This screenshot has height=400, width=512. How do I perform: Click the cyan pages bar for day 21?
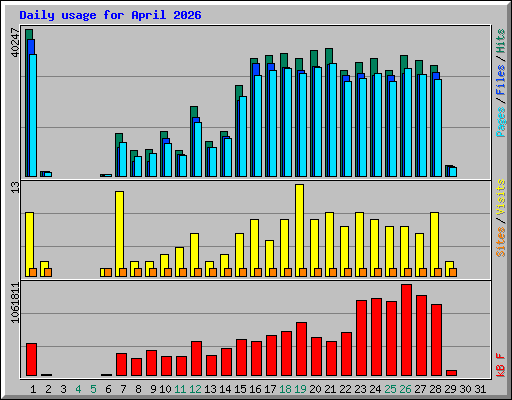pyautogui.click(x=333, y=120)
